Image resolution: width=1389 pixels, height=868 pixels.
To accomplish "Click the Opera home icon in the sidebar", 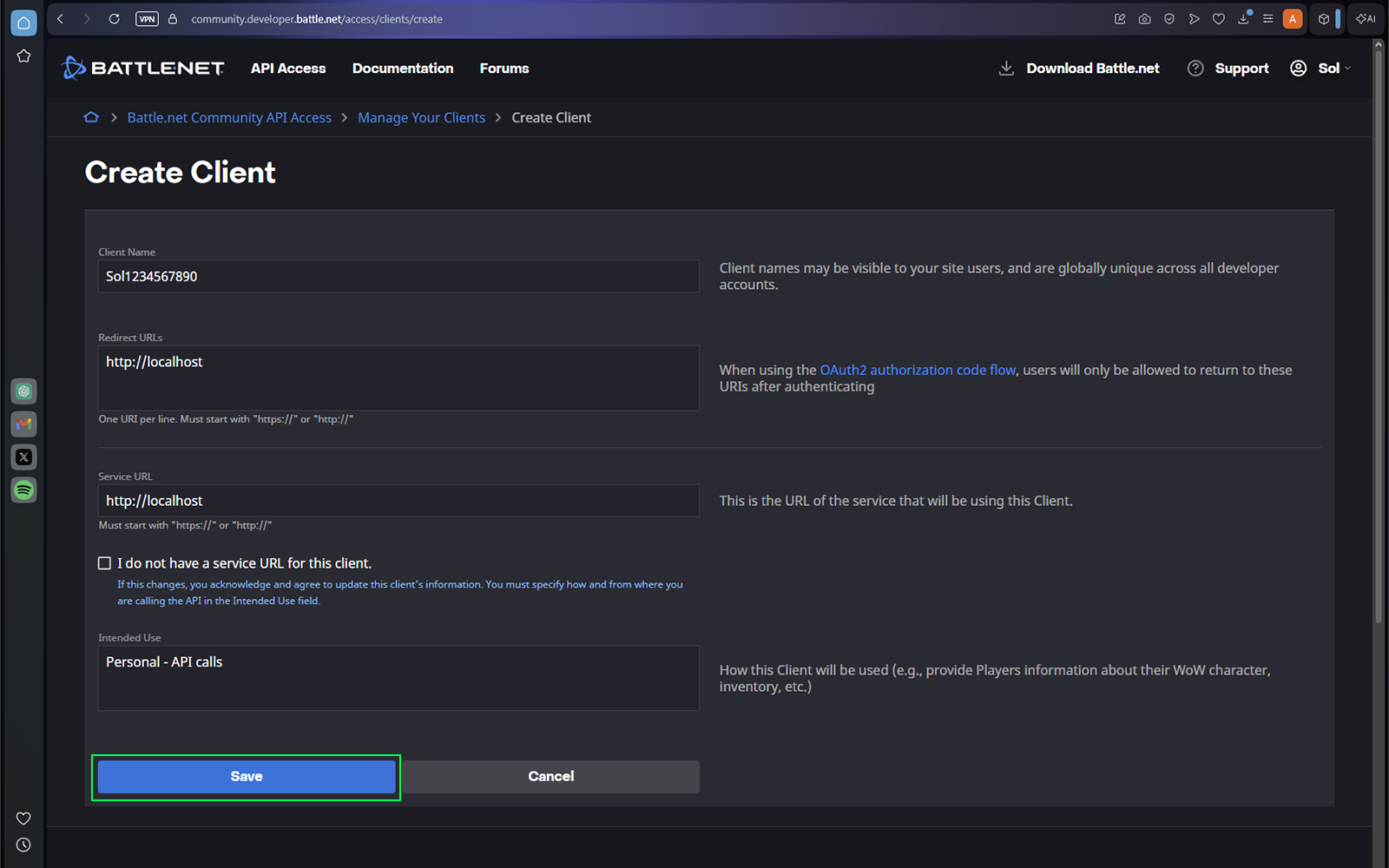I will (x=23, y=23).
